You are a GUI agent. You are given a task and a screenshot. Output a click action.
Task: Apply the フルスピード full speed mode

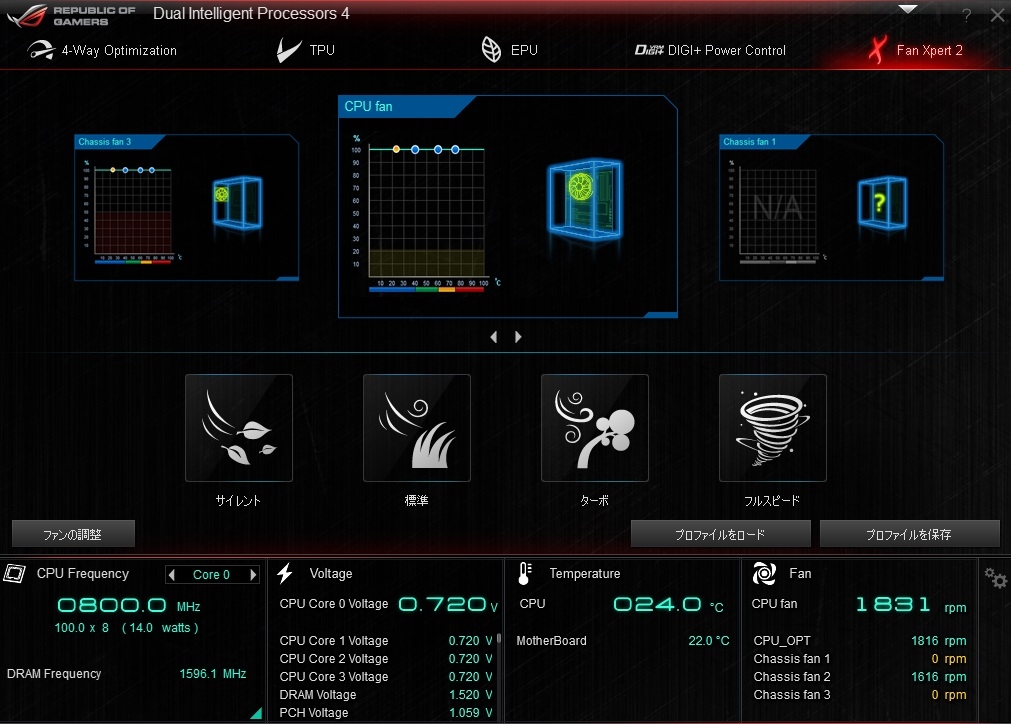coord(772,428)
